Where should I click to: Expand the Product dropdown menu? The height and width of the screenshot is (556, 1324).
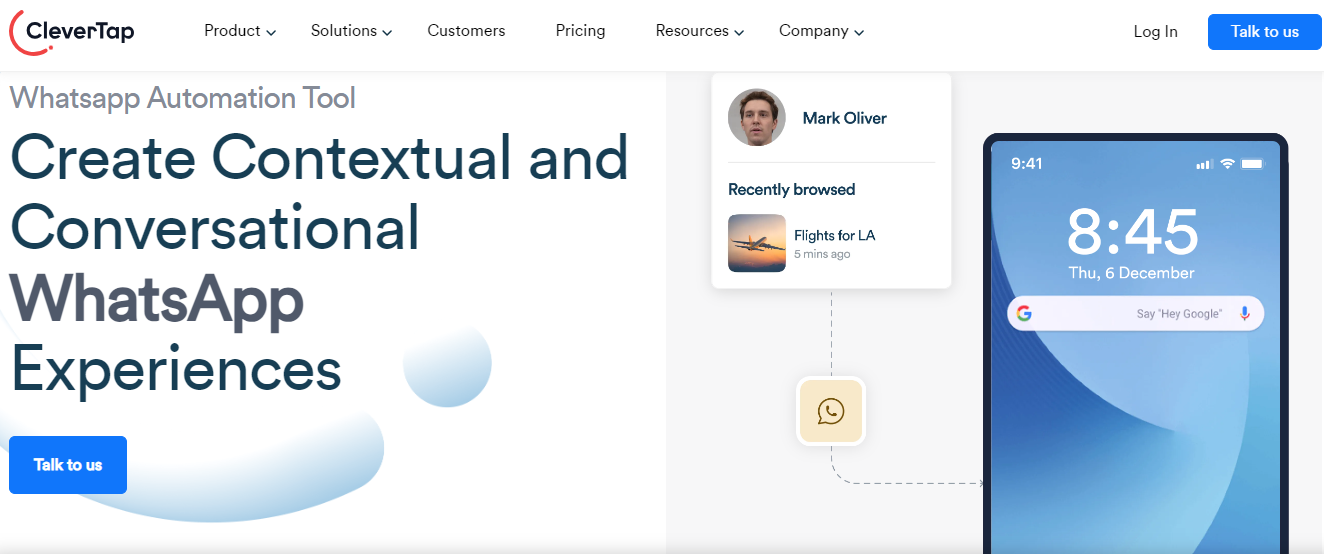tap(239, 31)
